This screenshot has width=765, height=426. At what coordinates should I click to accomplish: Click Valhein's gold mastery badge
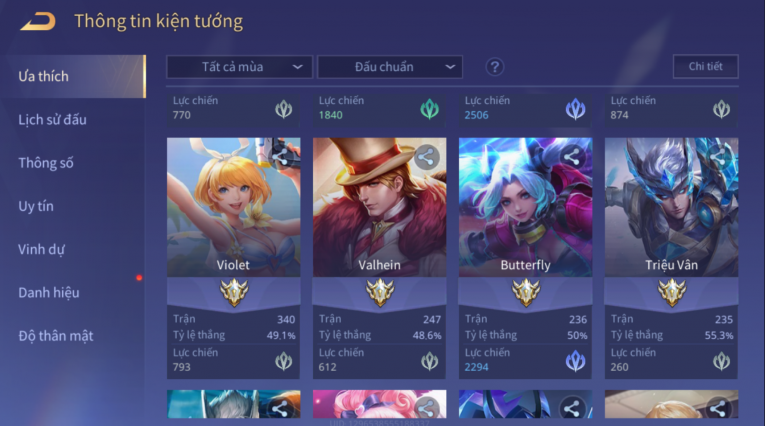point(380,292)
